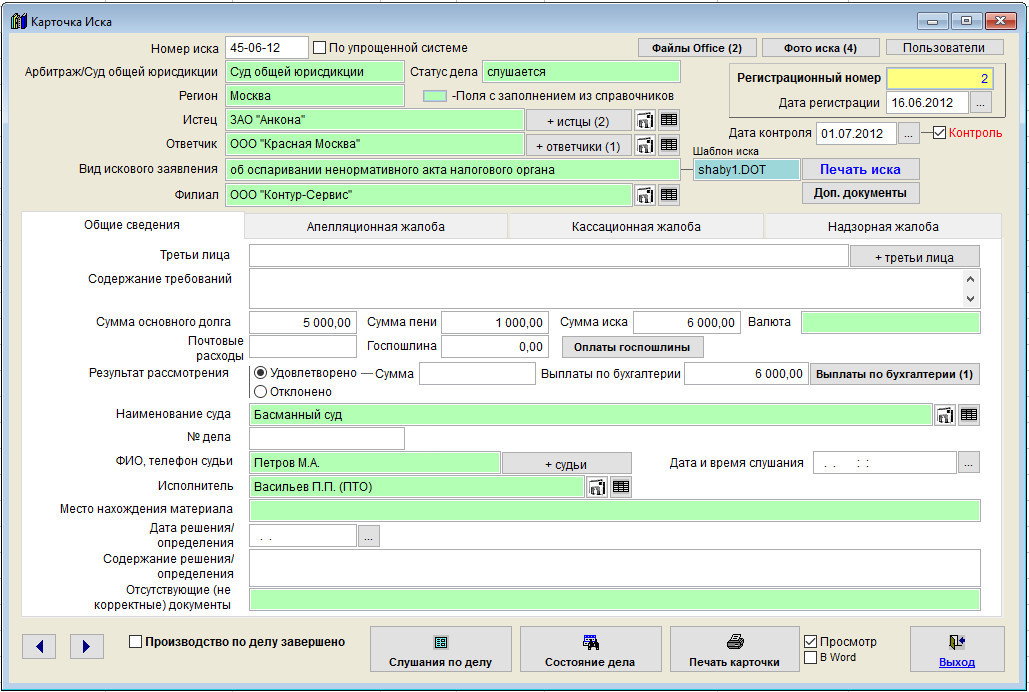Open date picker for Дата регистрации
The width and height of the screenshot is (1029, 692).
pyautogui.click(x=981, y=103)
